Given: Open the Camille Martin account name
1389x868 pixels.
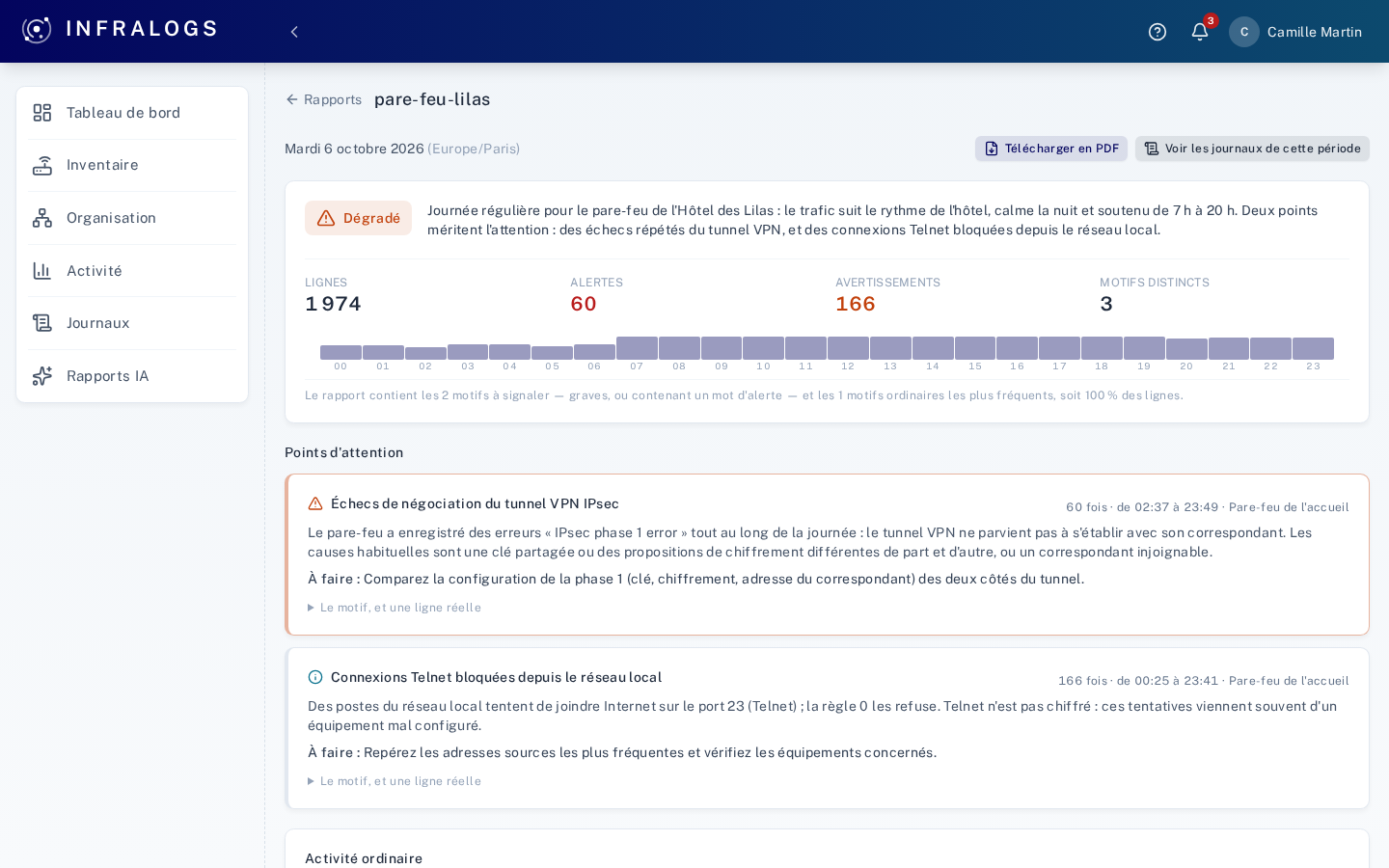Looking at the screenshot, I should click(x=1315, y=32).
